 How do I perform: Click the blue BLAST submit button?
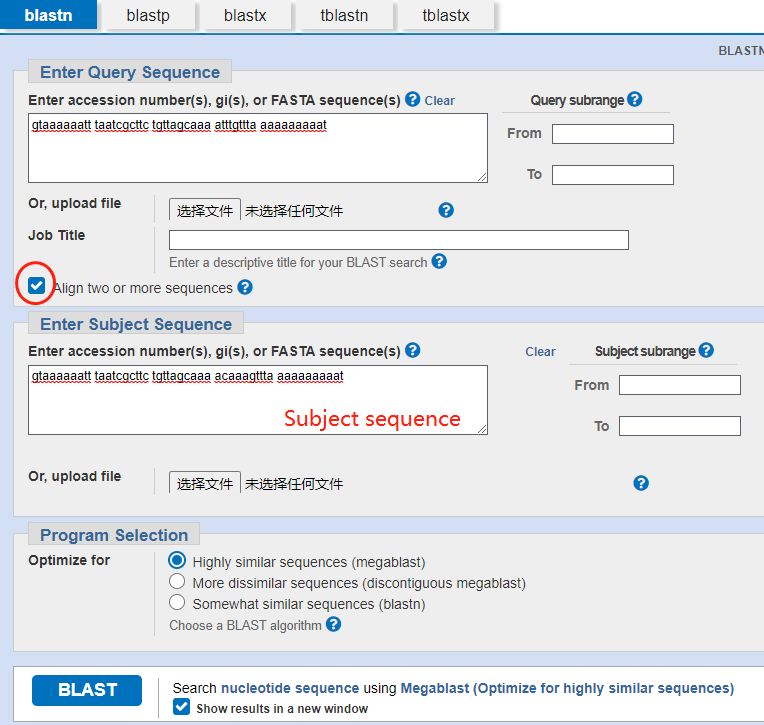coord(87,690)
